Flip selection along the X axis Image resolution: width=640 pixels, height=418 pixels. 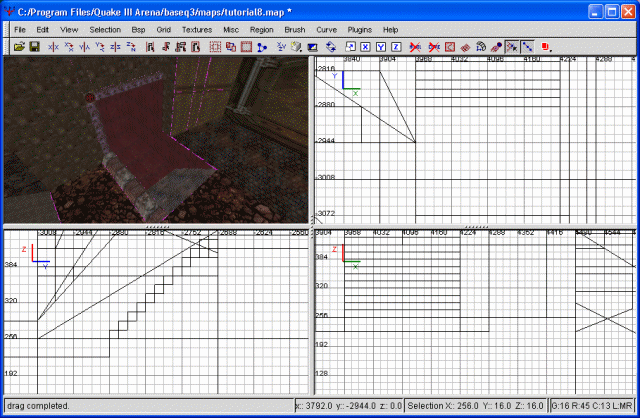(x=53, y=47)
